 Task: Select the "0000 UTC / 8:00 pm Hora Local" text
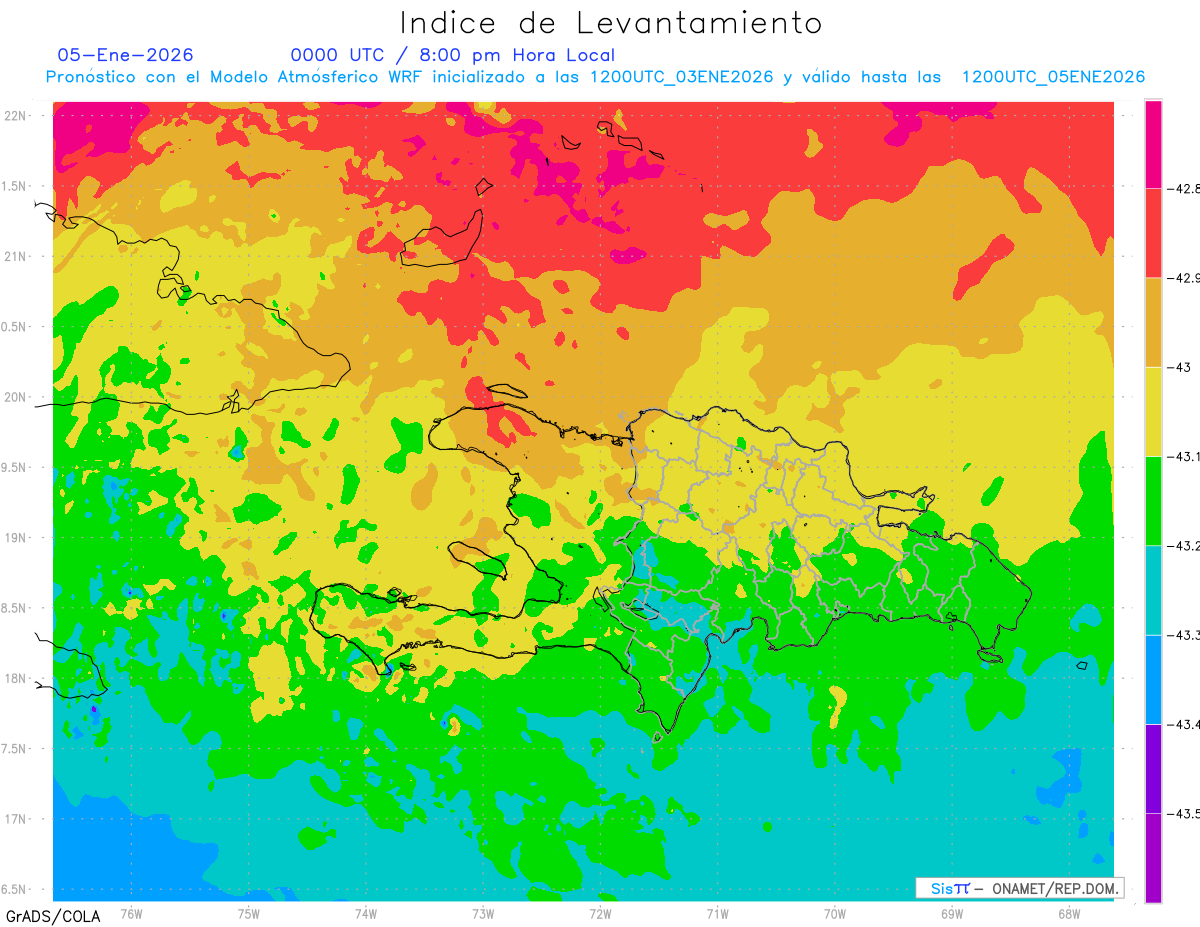point(453,56)
